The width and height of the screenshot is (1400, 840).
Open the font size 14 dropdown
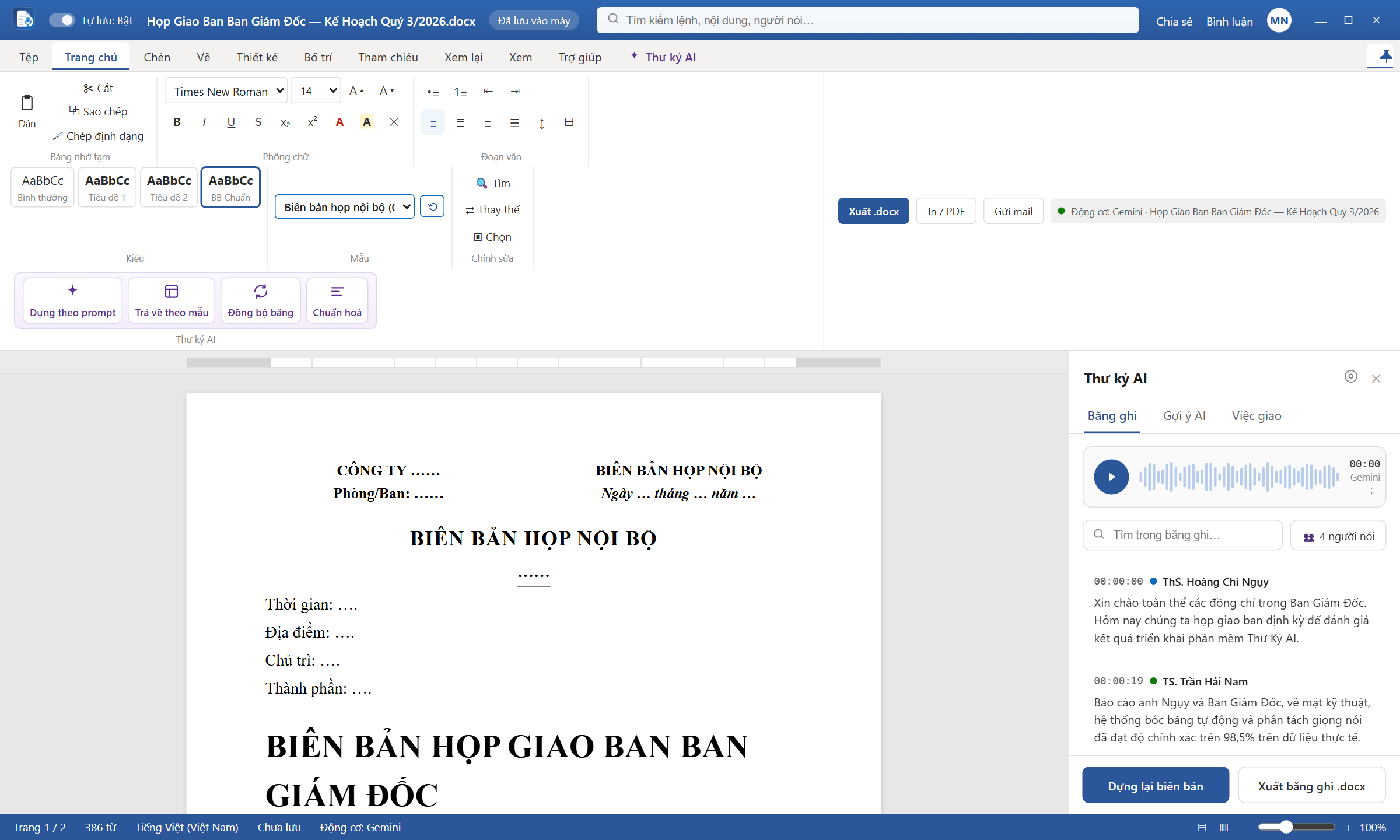tap(316, 90)
